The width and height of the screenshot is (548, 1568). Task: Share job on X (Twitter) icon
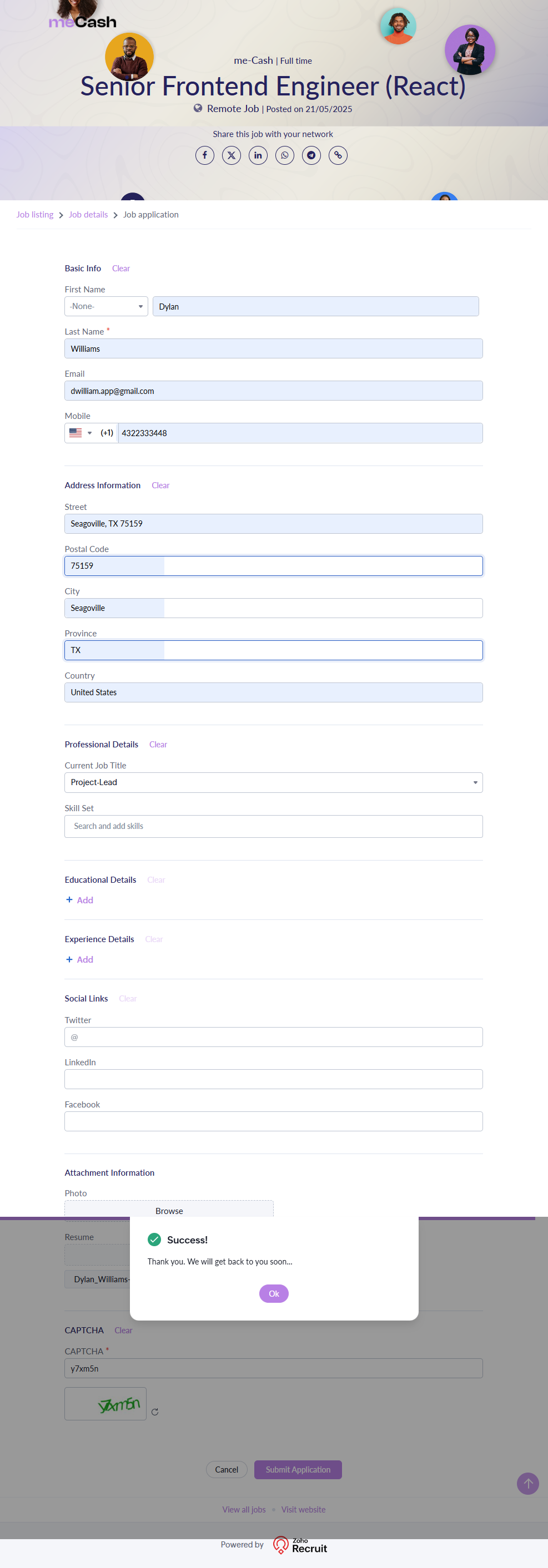232,155
